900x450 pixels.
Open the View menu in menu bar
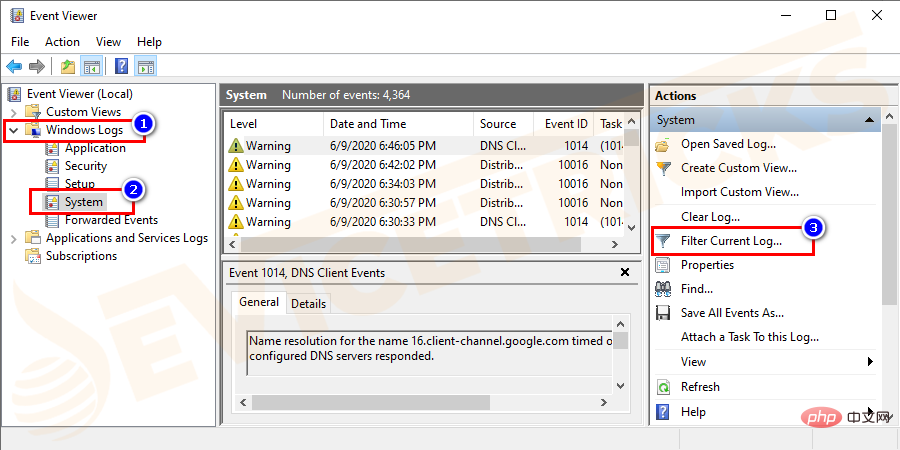(108, 42)
